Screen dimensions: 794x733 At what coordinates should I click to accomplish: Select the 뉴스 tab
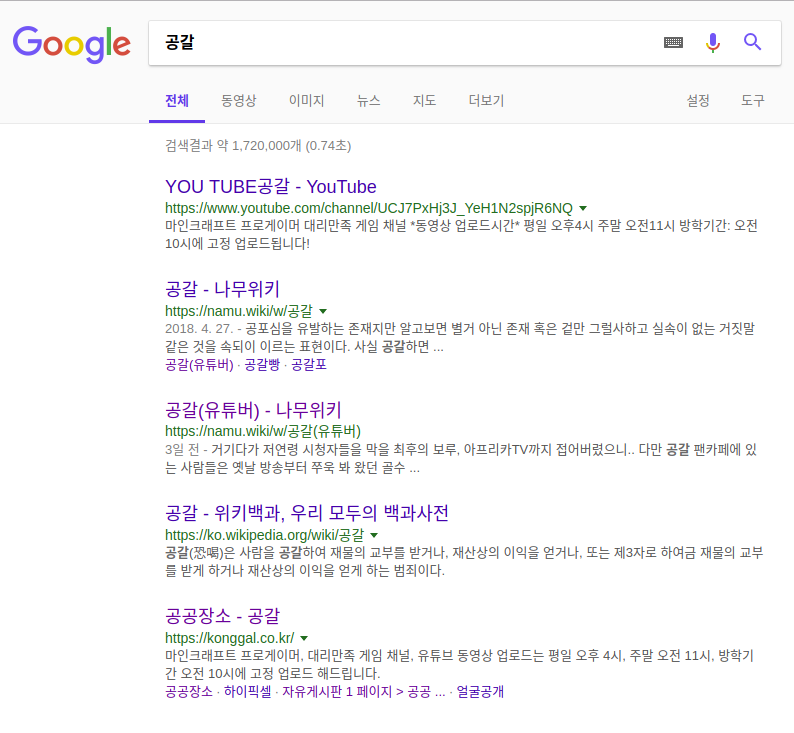[x=368, y=101]
